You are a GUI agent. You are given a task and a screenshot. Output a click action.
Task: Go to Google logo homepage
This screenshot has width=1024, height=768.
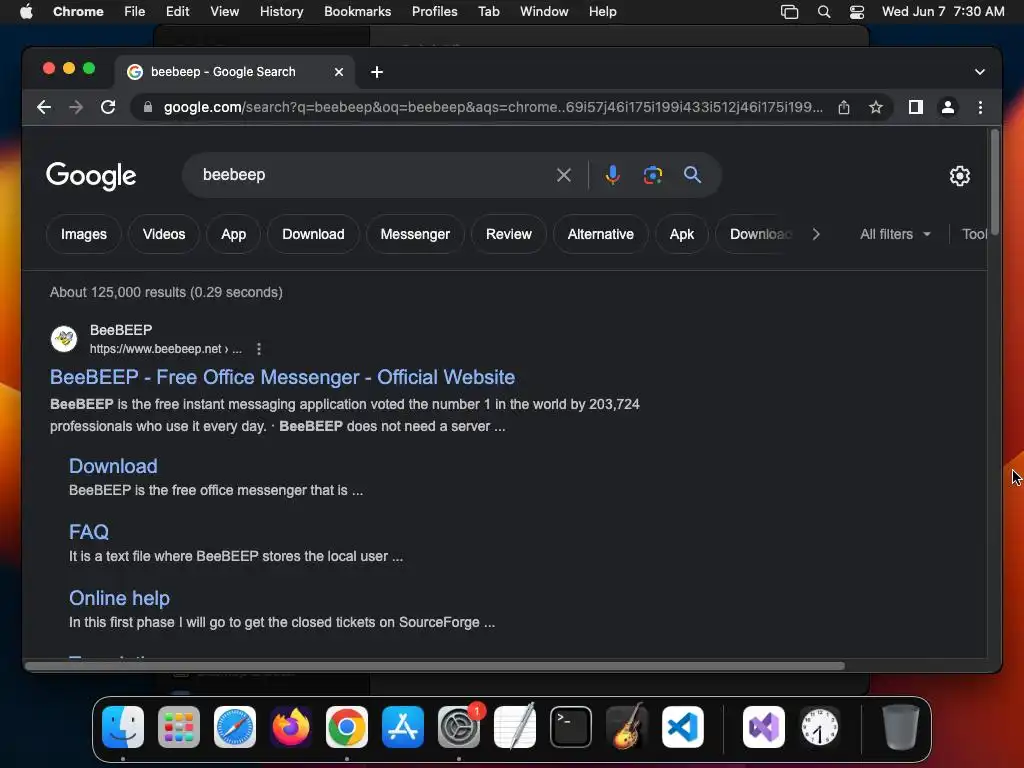coord(91,176)
